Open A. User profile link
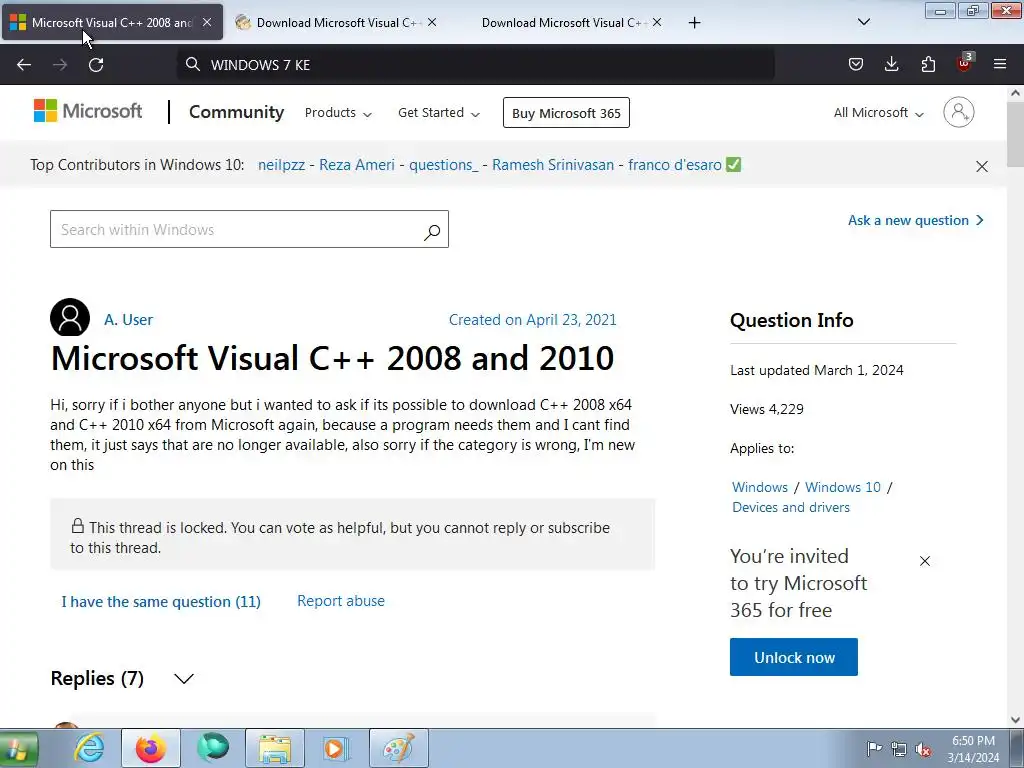 click(129, 320)
